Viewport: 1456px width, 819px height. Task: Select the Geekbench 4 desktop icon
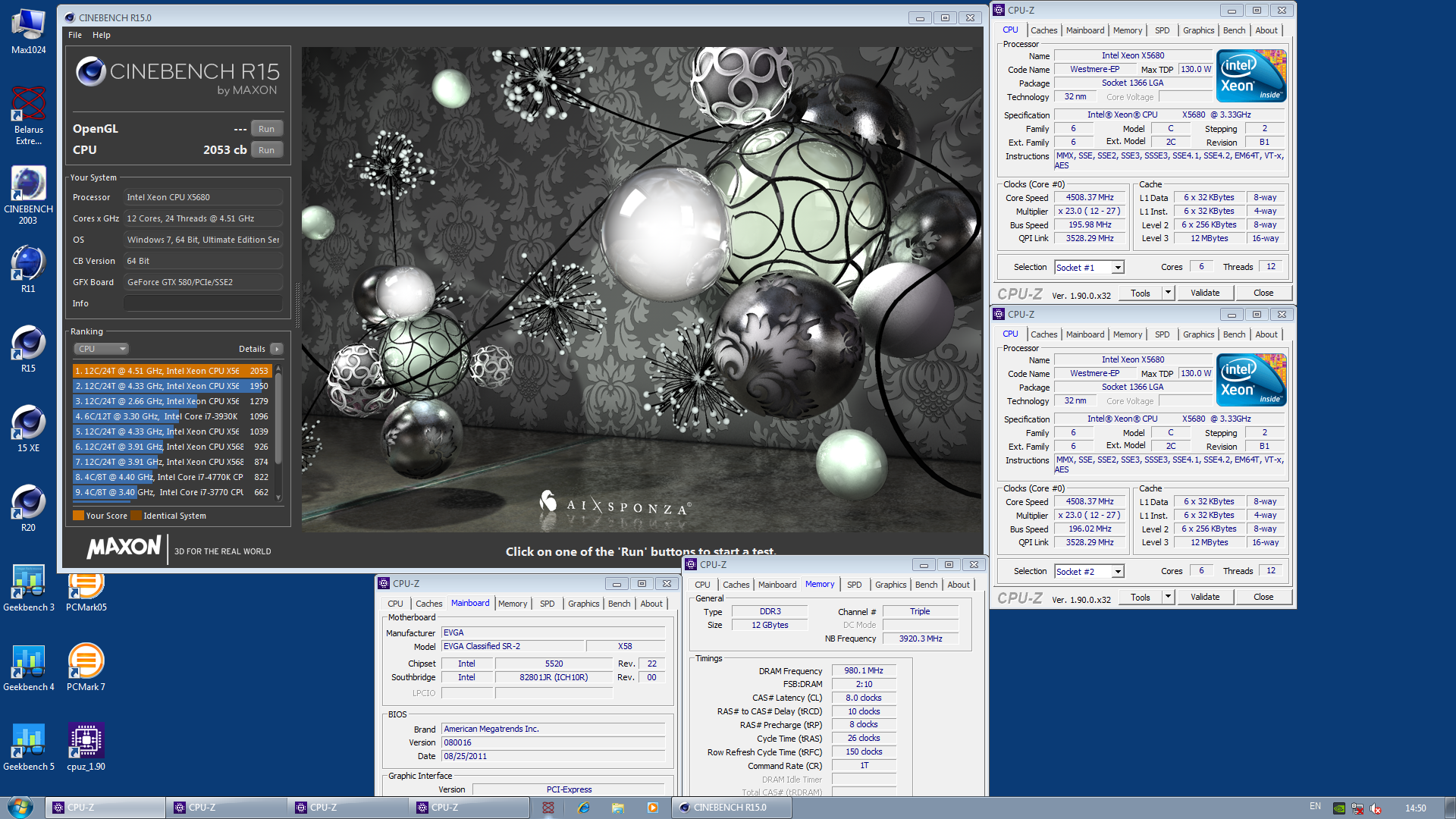tap(28, 667)
